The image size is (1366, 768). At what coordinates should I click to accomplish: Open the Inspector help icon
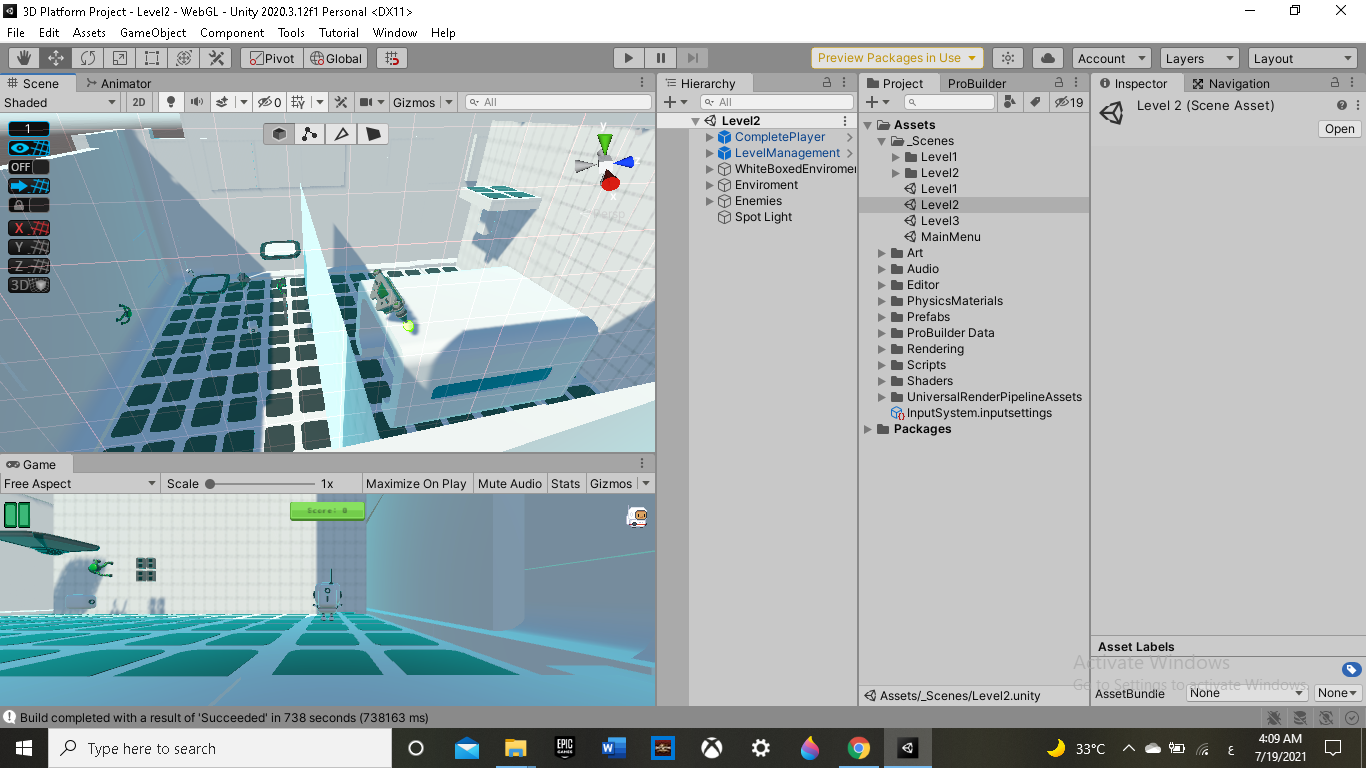click(x=1342, y=105)
